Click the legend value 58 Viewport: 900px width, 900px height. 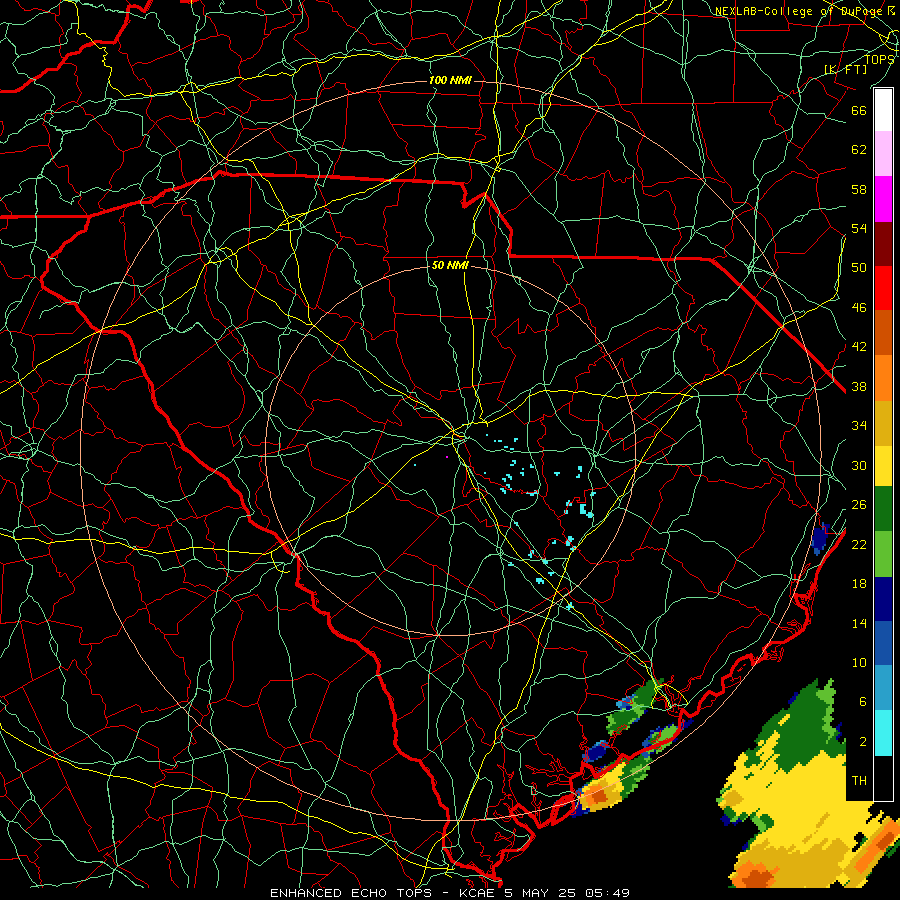859,189
